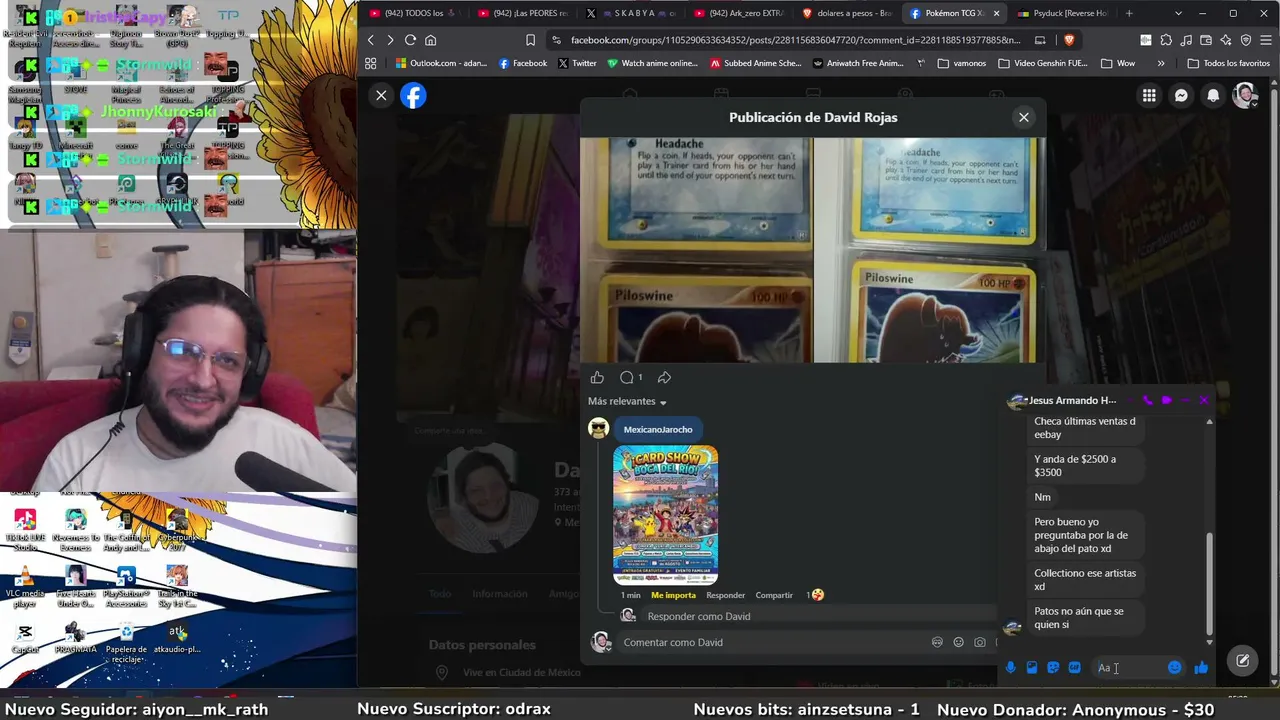Open Facebook notifications bell
The height and width of the screenshot is (720, 1280).
point(1213,95)
